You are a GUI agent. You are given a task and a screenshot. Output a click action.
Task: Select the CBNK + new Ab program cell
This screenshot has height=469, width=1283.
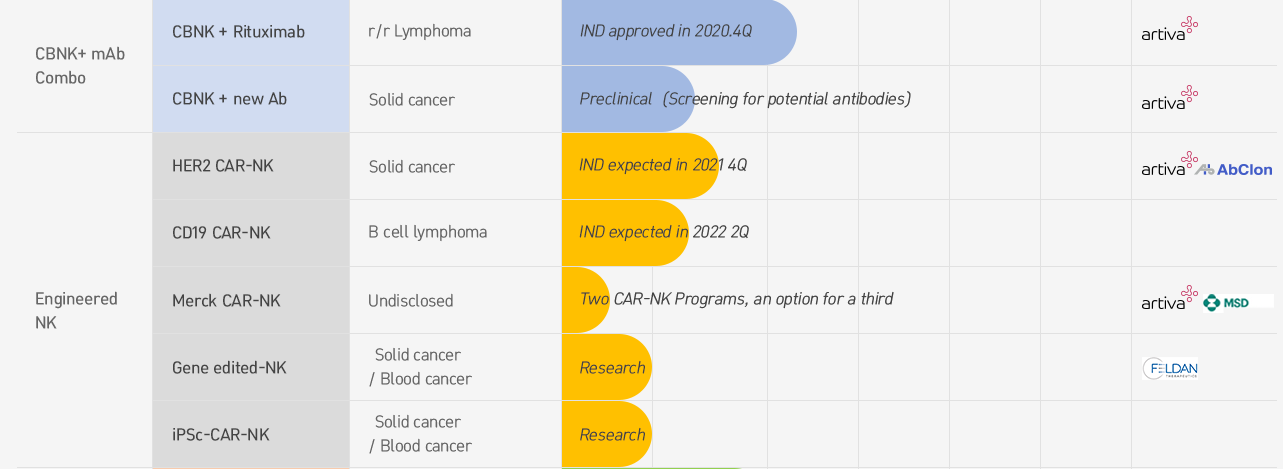251,99
